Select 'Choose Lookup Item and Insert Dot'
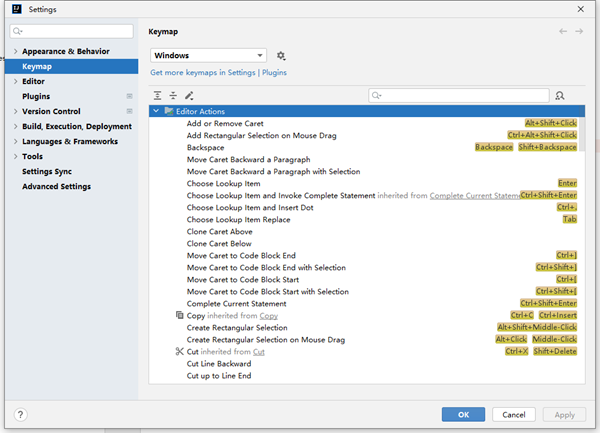 (250, 208)
